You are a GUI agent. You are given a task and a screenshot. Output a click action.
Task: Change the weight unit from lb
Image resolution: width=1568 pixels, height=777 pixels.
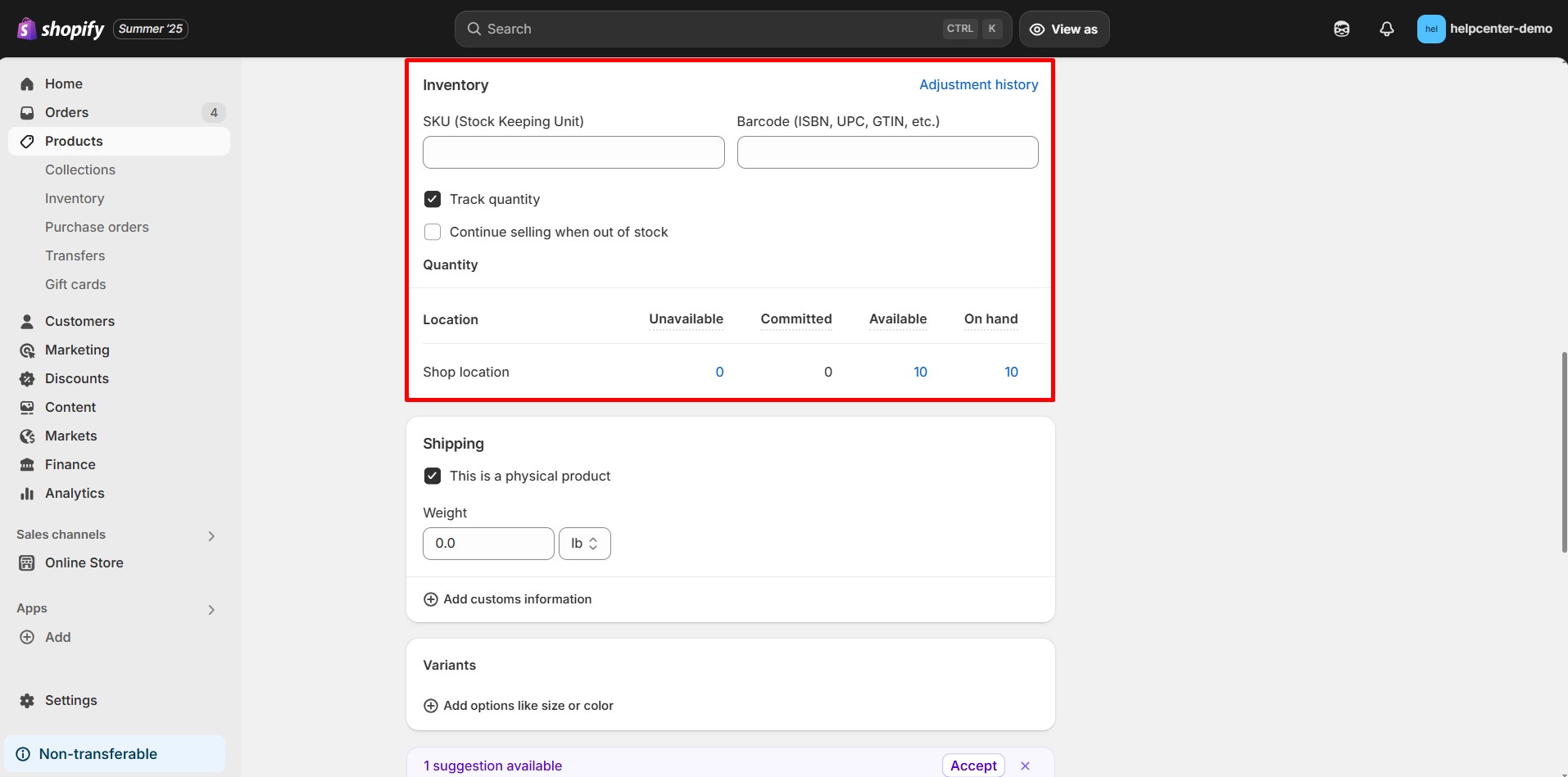[x=584, y=543]
